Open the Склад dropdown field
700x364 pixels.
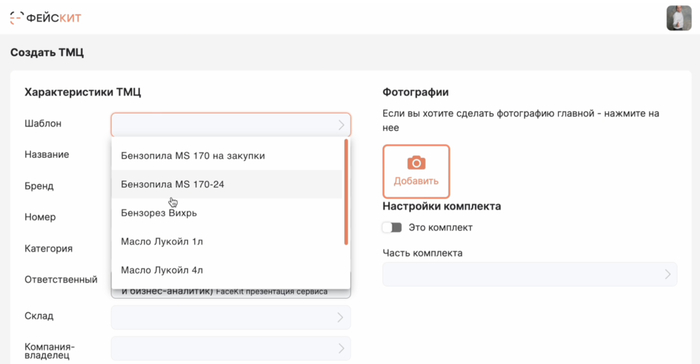pyautogui.click(x=231, y=317)
